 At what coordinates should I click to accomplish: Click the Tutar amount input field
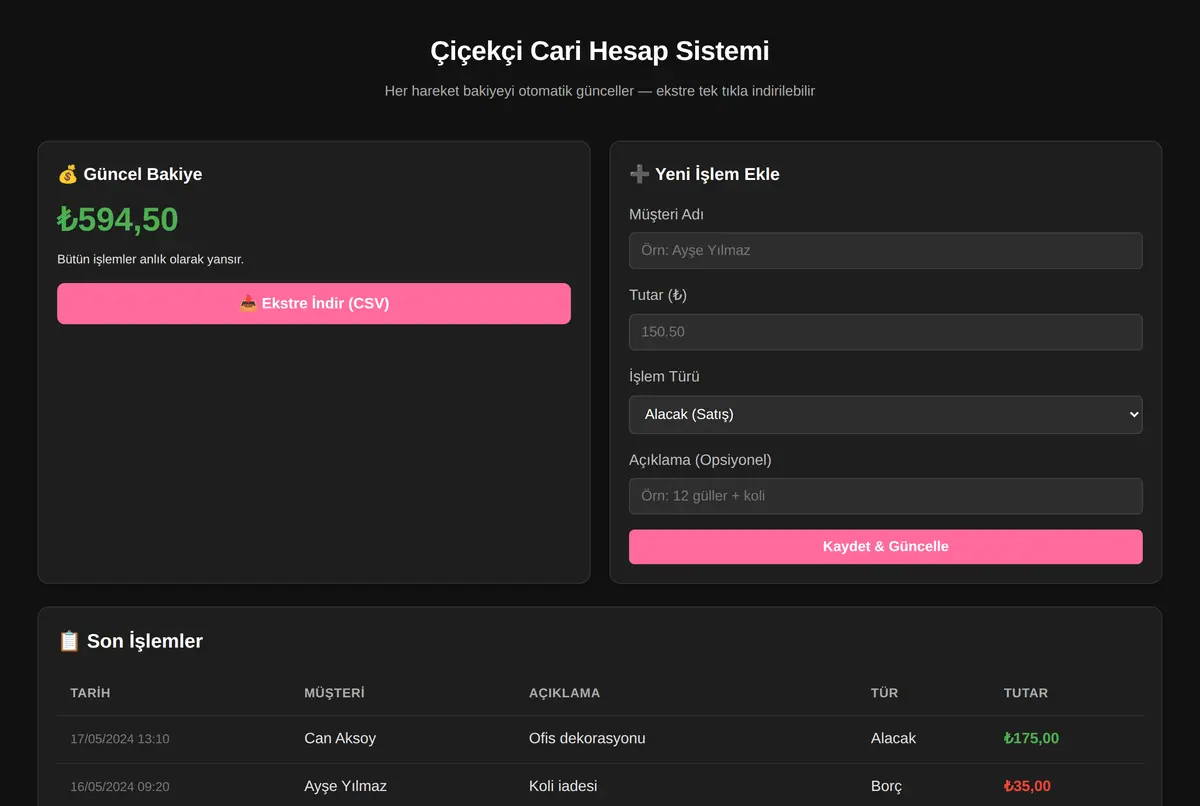pyautogui.click(x=886, y=332)
